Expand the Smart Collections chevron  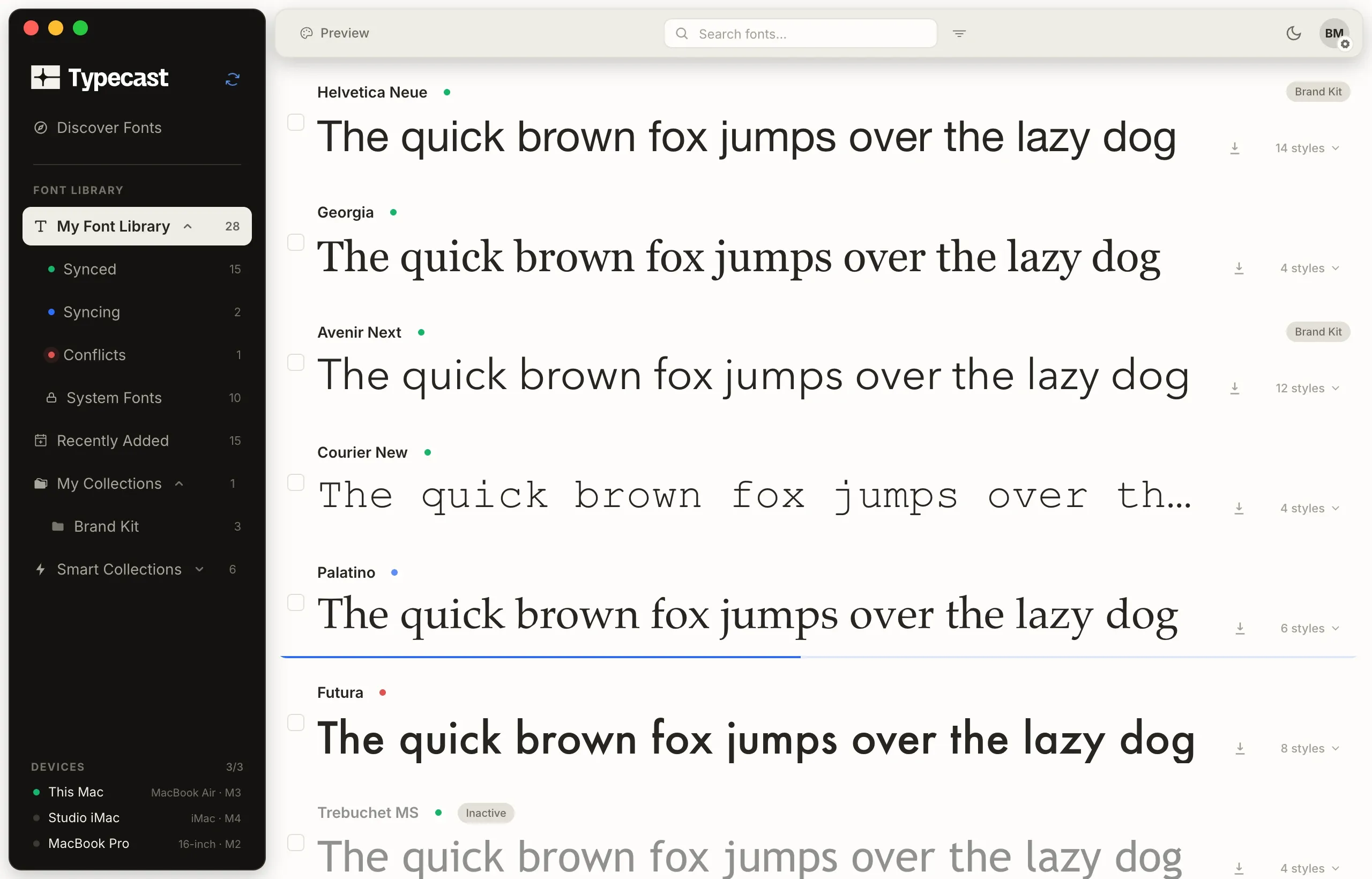point(199,569)
